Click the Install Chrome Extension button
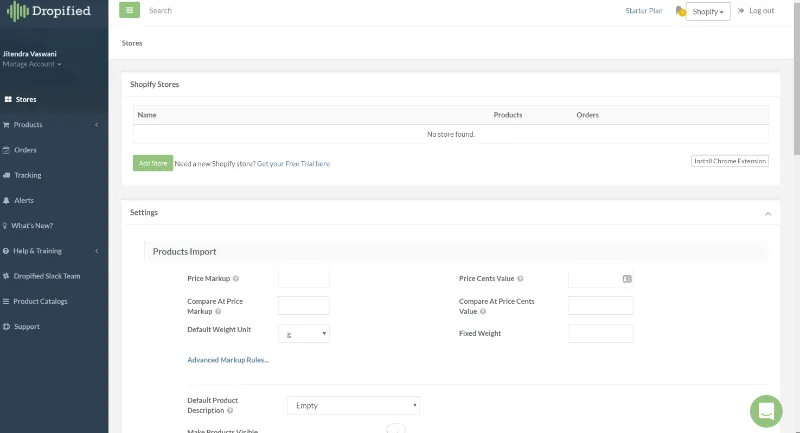This screenshot has height=433, width=800. [x=730, y=161]
